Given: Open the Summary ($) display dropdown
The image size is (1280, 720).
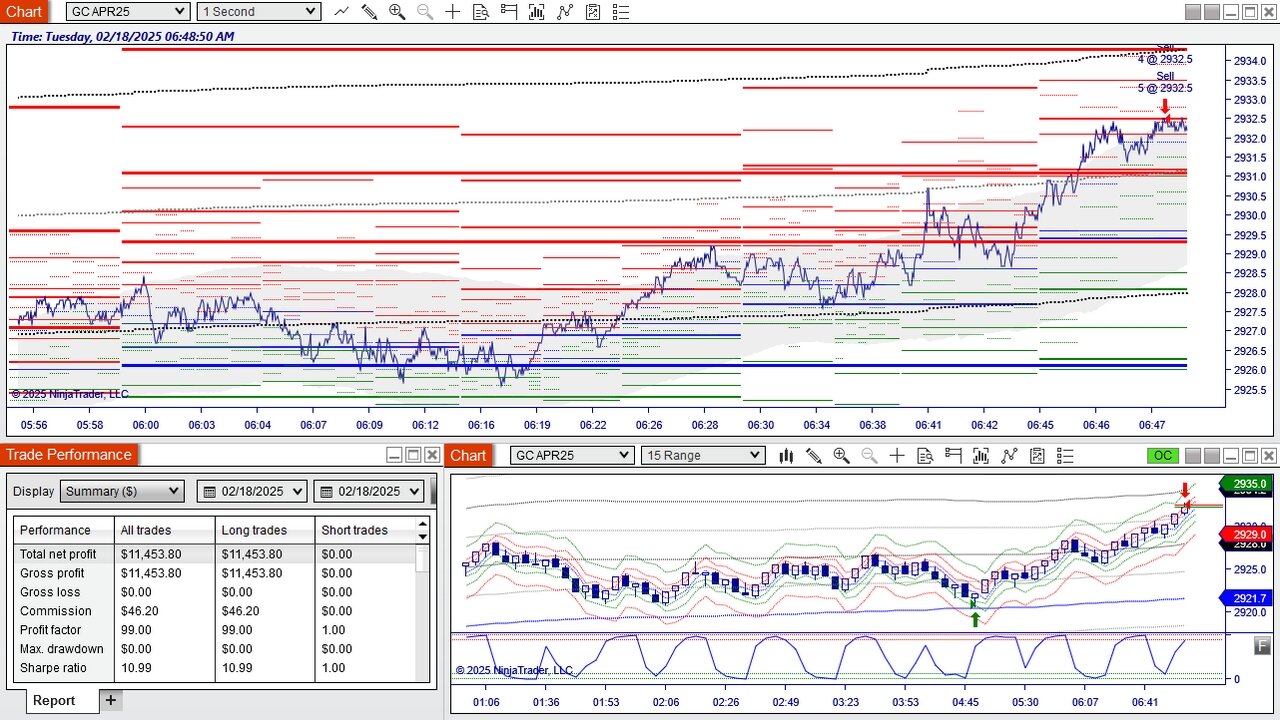Looking at the screenshot, I should [122, 491].
